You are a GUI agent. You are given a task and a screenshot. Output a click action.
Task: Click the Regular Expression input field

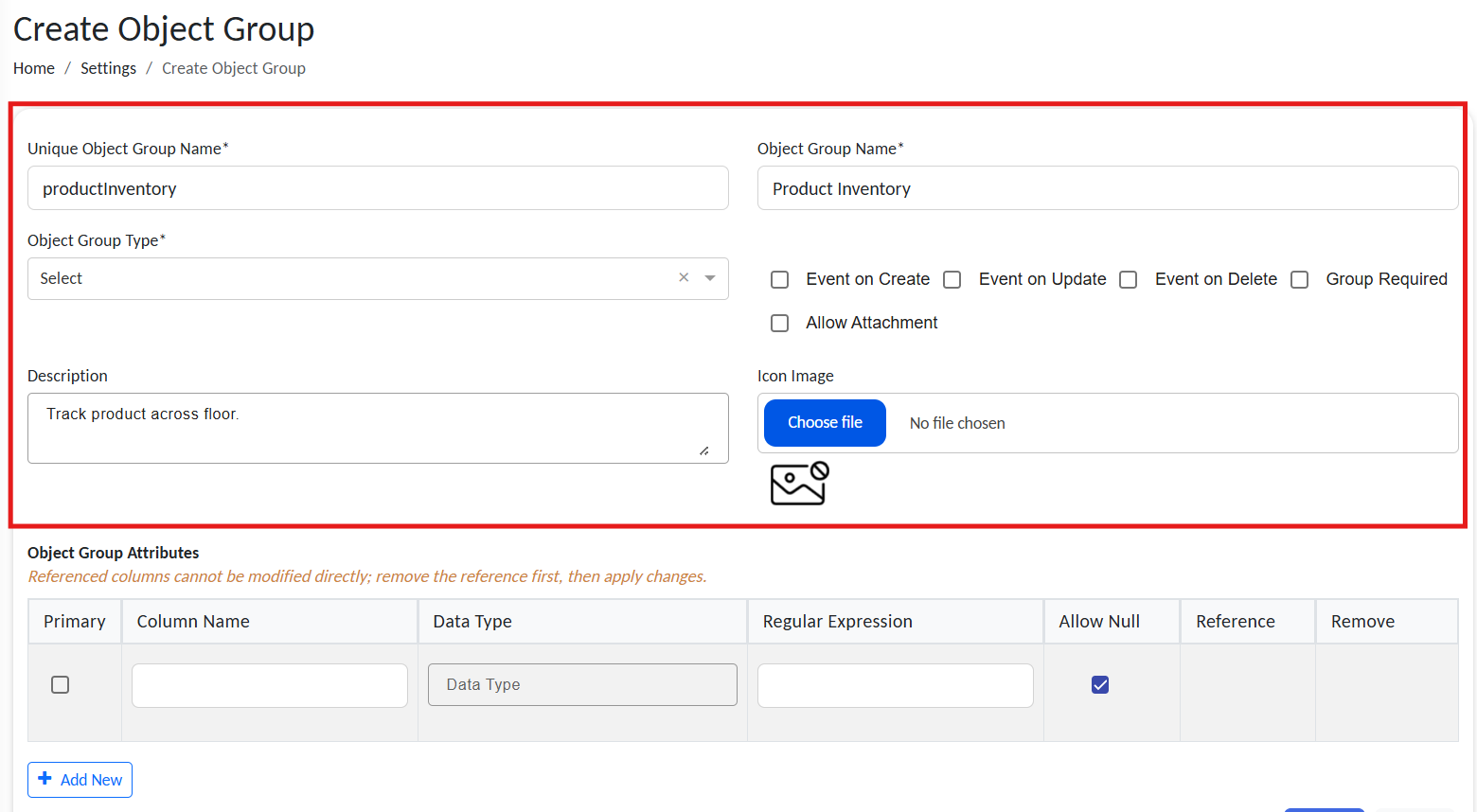point(895,685)
